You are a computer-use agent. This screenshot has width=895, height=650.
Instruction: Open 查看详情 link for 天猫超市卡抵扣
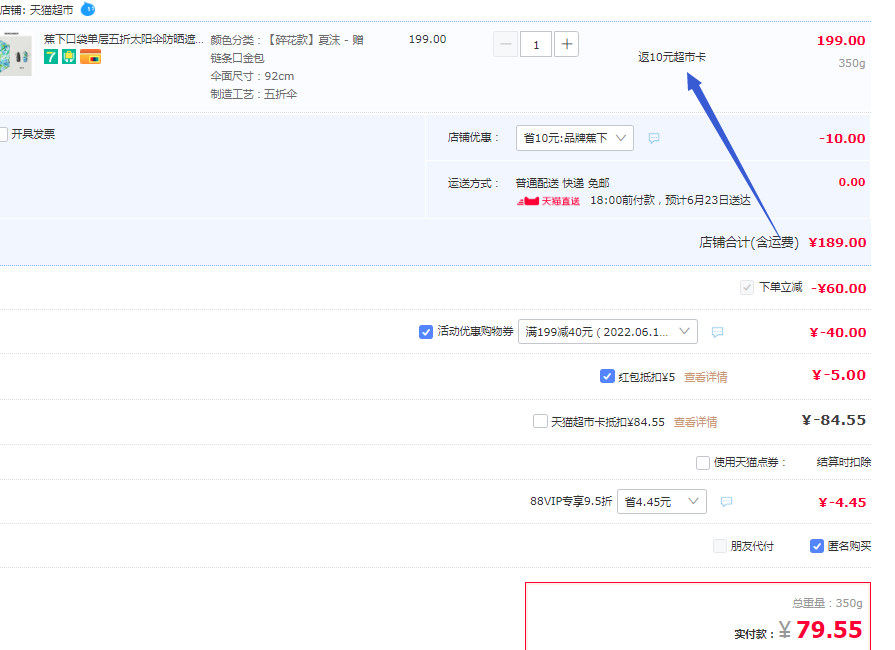click(x=695, y=422)
